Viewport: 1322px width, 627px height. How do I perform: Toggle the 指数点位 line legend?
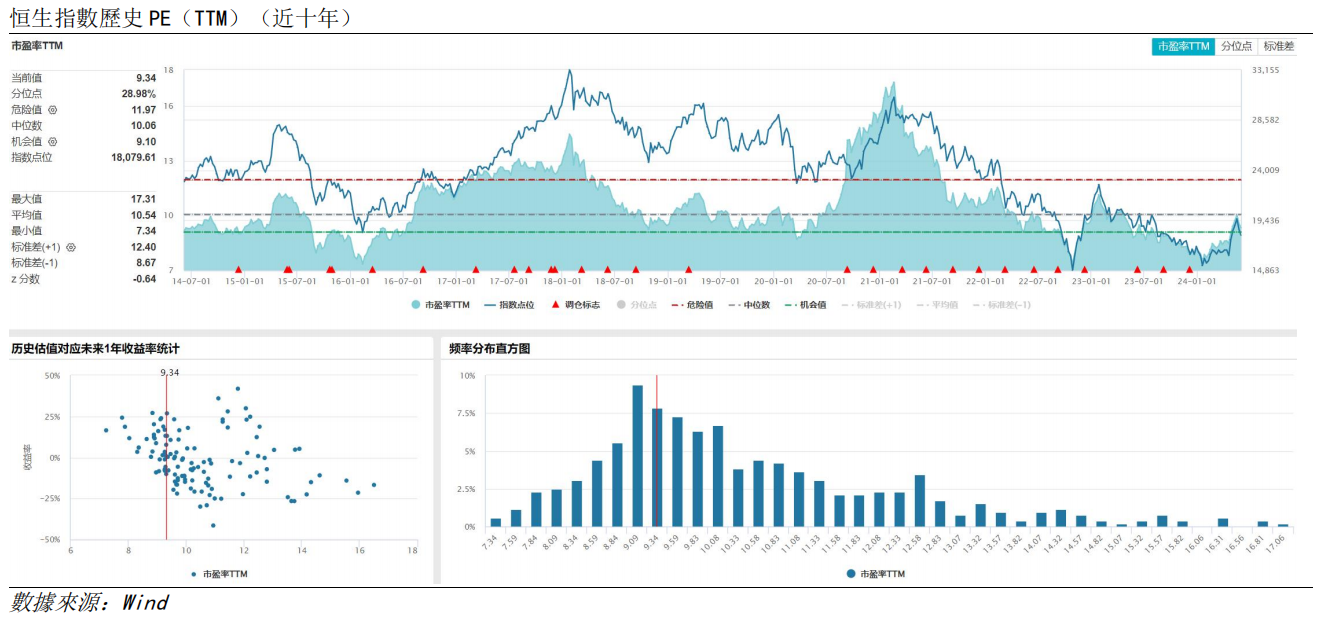point(509,304)
